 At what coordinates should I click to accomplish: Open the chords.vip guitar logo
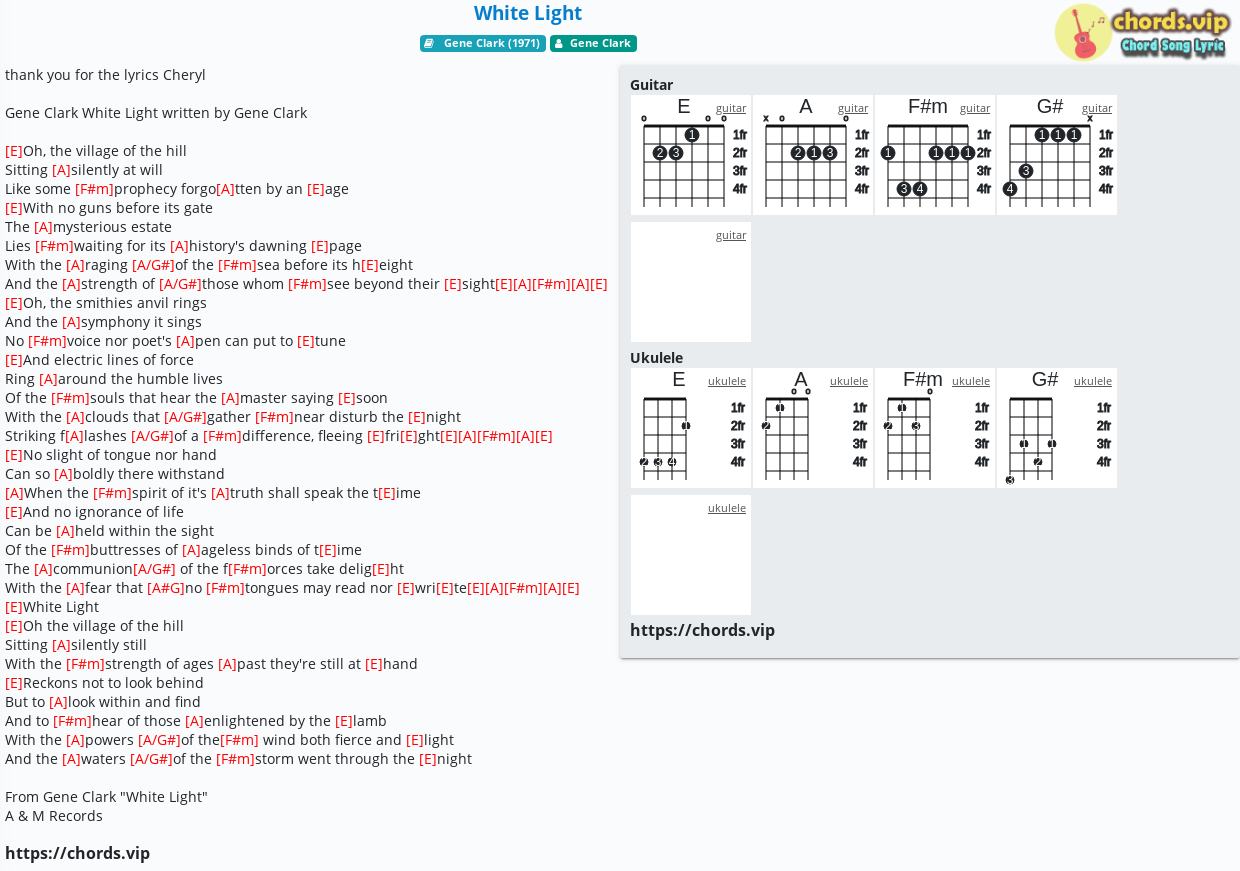coord(1143,32)
